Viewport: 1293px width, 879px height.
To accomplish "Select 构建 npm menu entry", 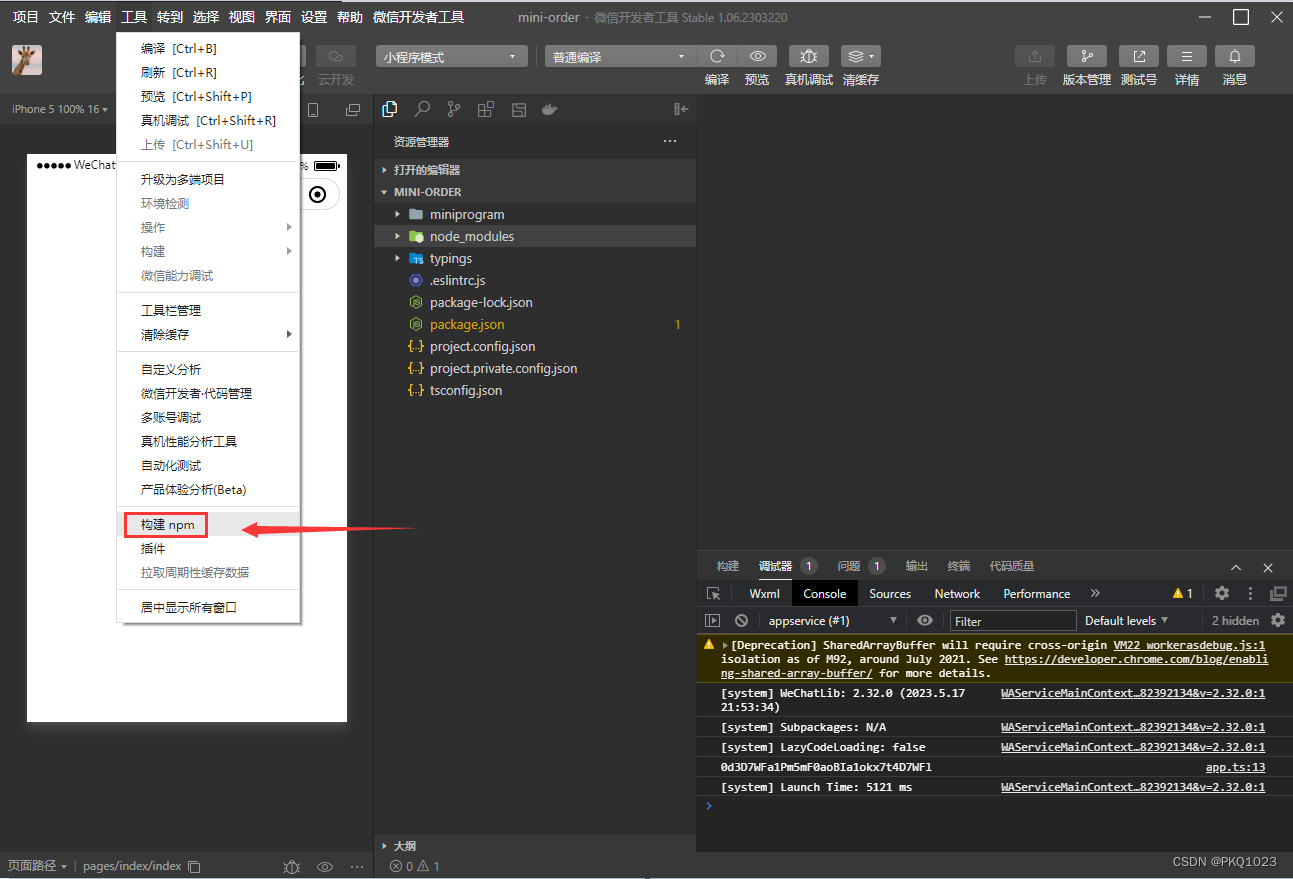I will [x=208, y=525].
